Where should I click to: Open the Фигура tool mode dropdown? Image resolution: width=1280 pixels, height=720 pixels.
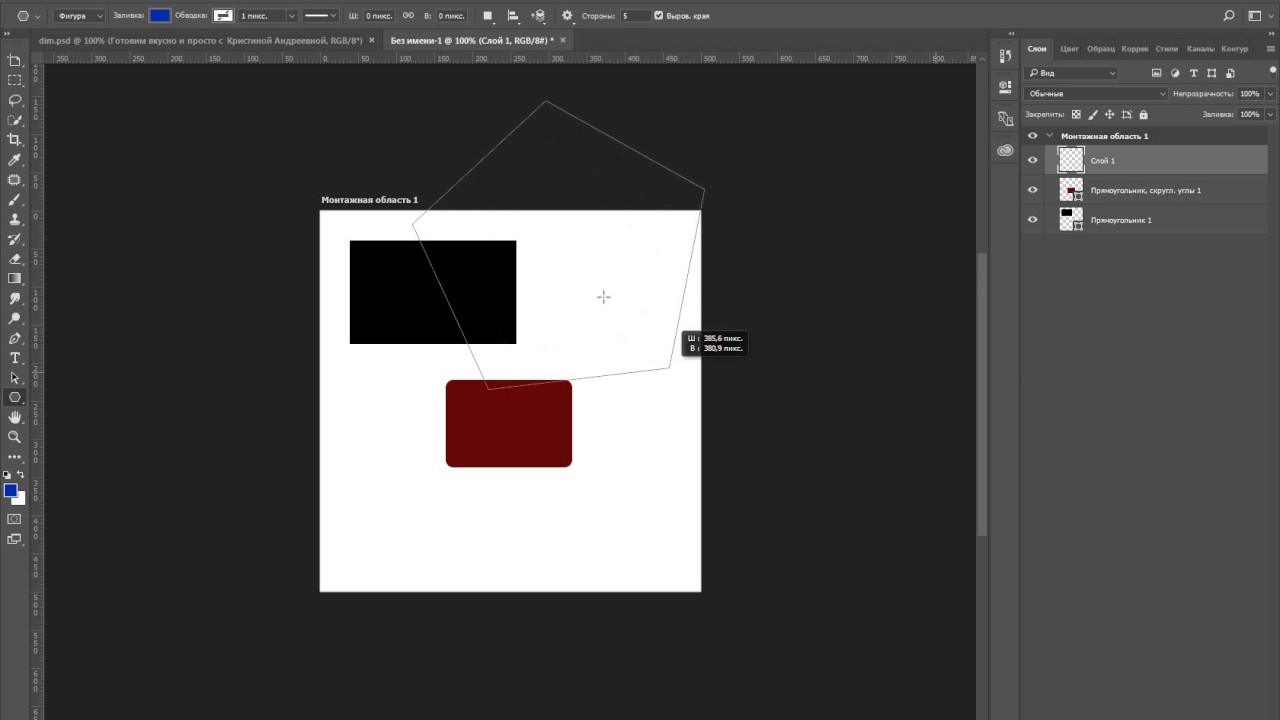tap(79, 16)
